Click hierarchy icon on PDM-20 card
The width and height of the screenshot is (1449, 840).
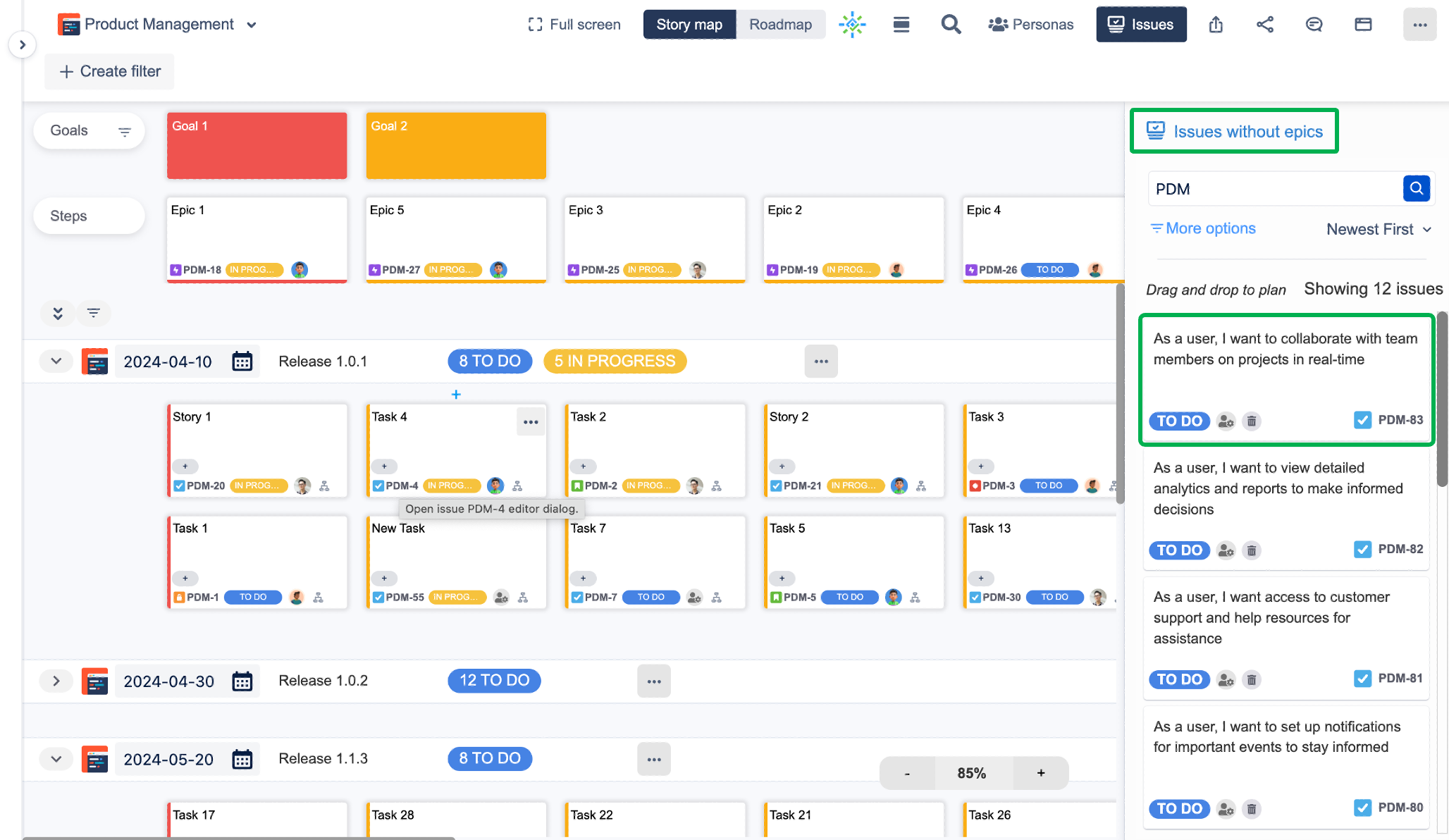(x=324, y=486)
